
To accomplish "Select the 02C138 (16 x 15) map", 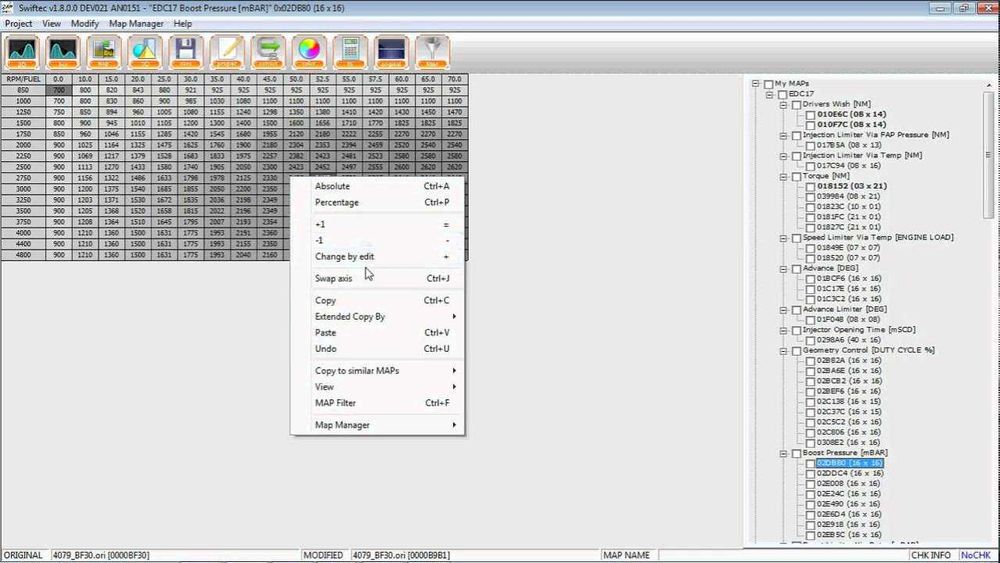I will tap(849, 402).
